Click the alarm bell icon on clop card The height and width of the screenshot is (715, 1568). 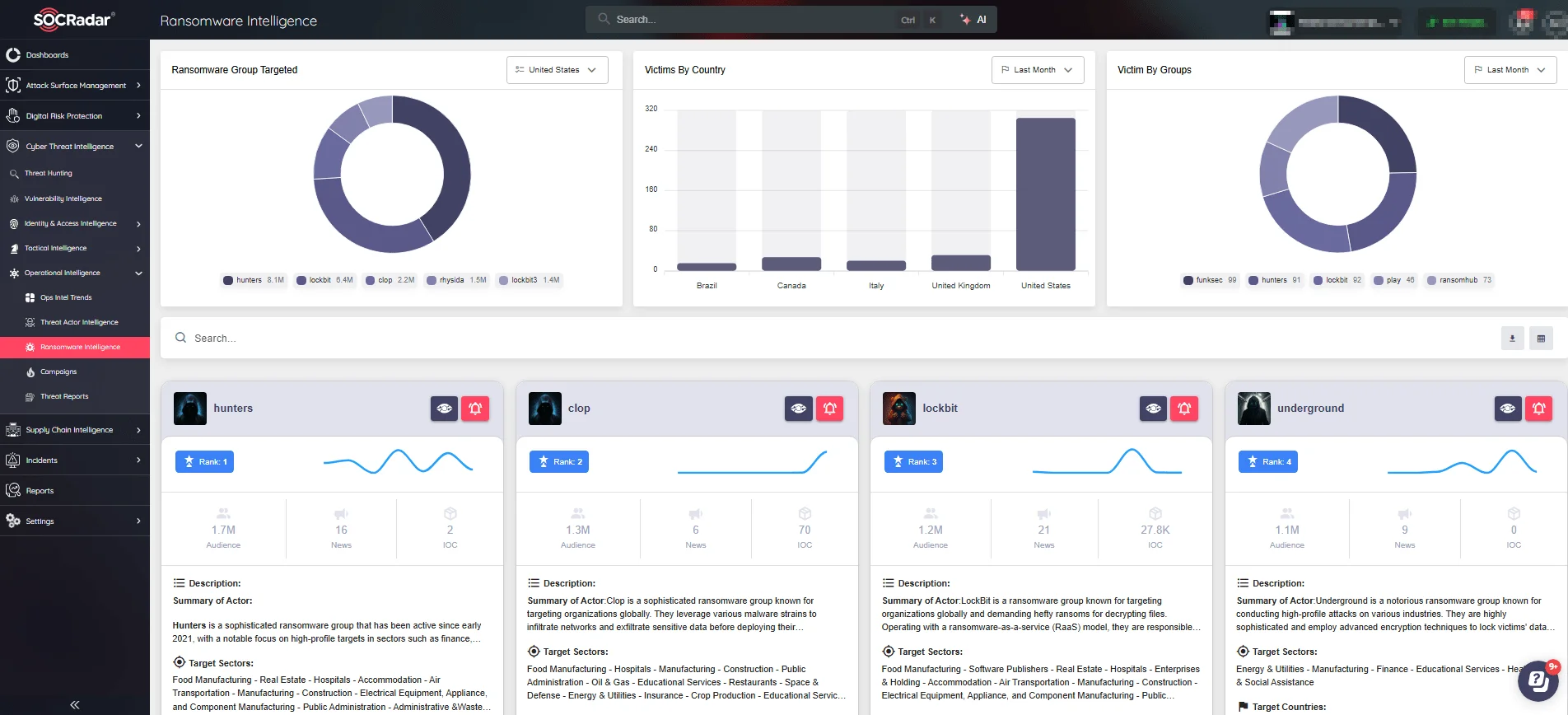(829, 409)
